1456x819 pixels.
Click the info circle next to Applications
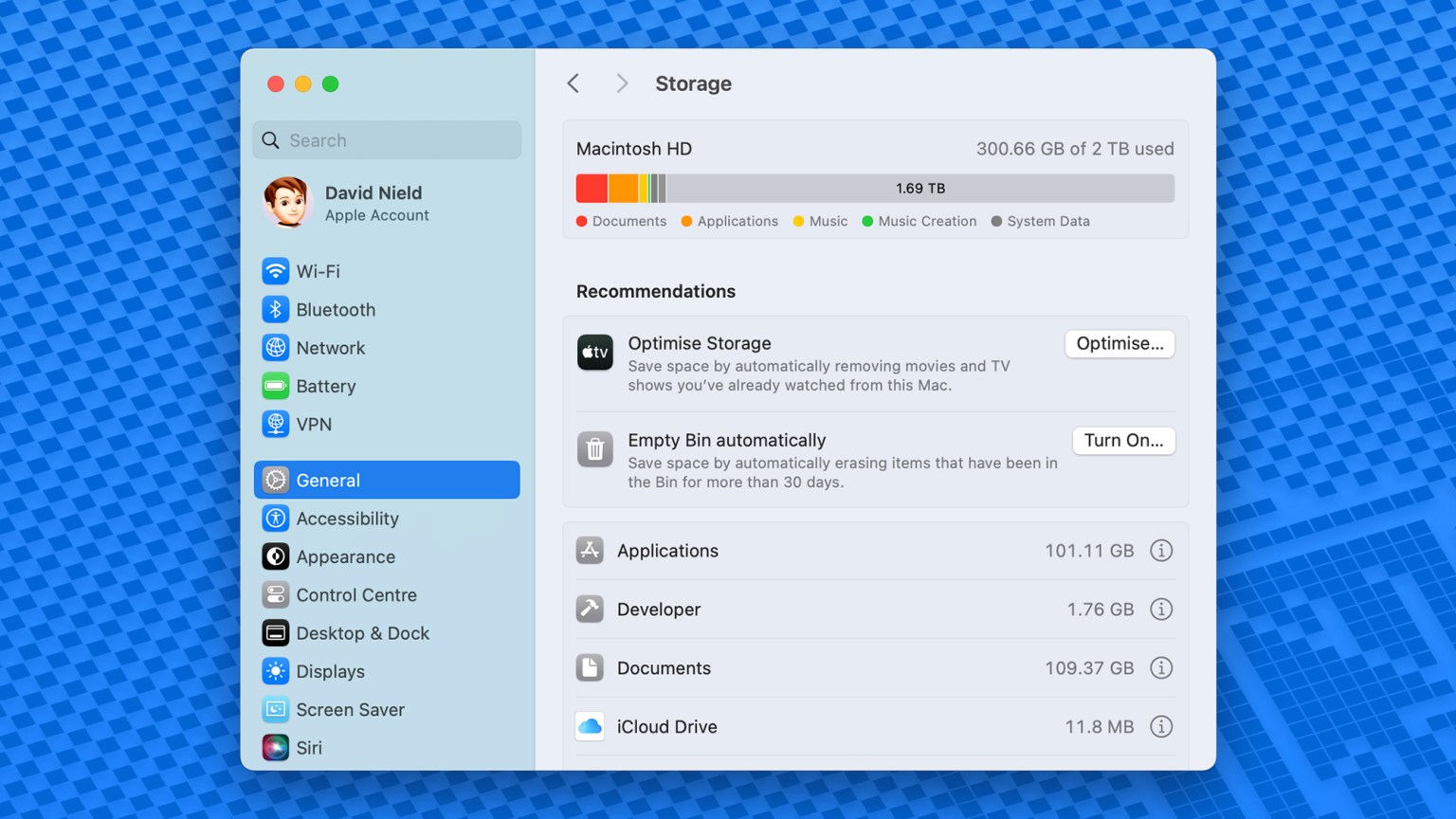(1161, 550)
